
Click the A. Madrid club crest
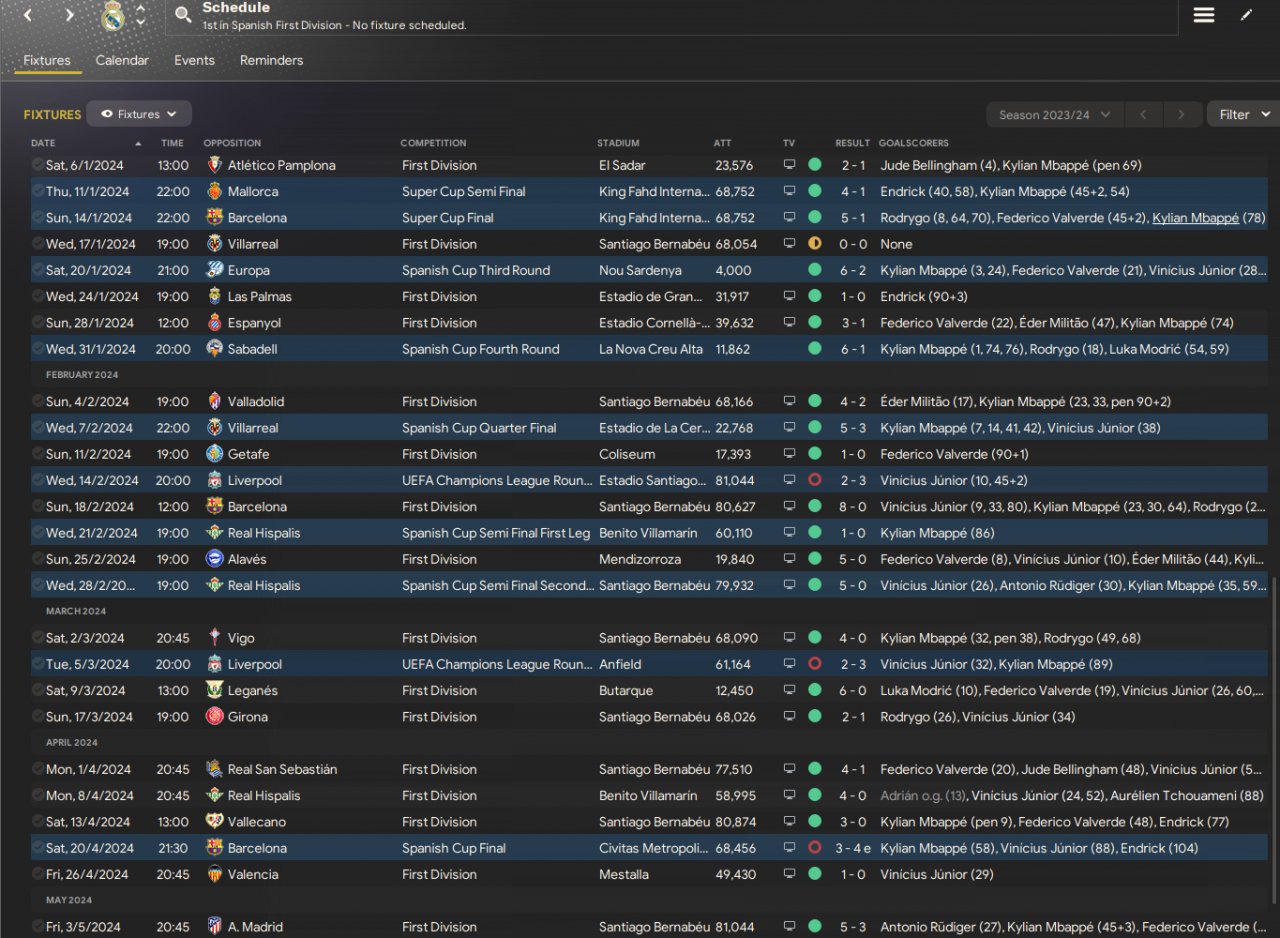click(x=214, y=927)
